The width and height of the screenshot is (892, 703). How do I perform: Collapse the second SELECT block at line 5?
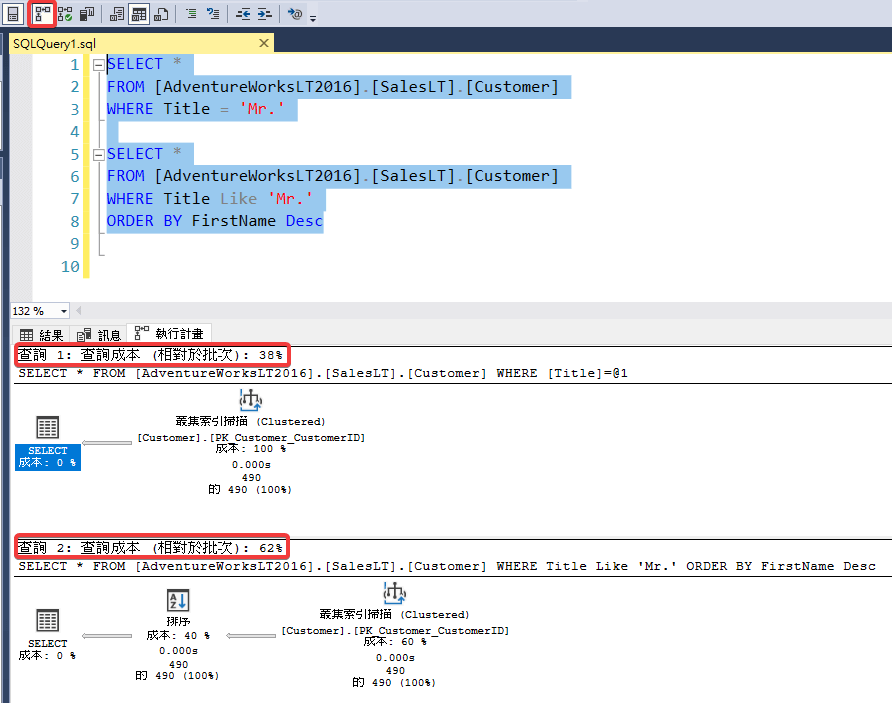click(x=98, y=155)
